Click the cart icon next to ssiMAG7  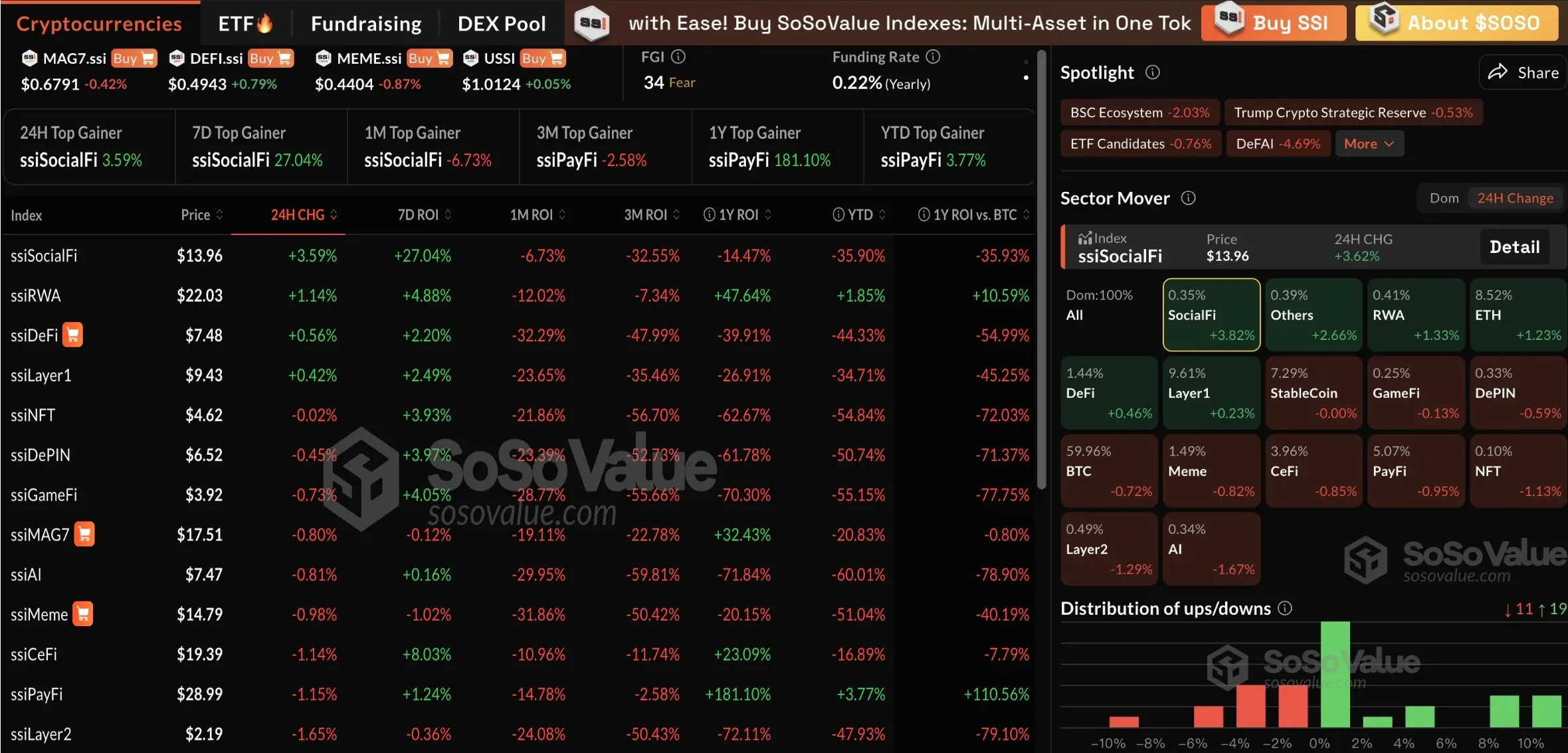point(84,534)
